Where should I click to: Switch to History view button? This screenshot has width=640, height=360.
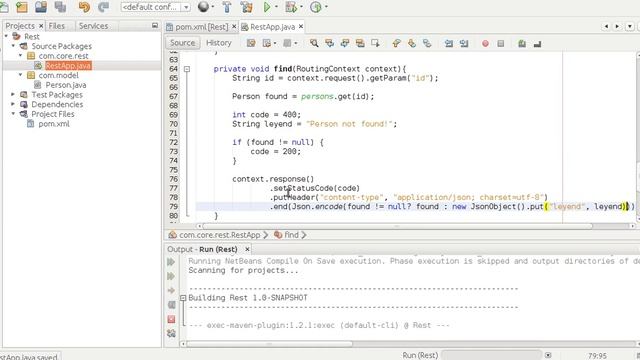(x=218, y=42)
